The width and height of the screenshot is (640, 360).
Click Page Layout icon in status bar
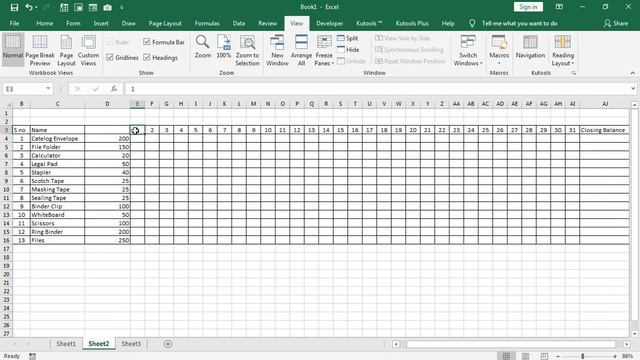pos(526,356)
